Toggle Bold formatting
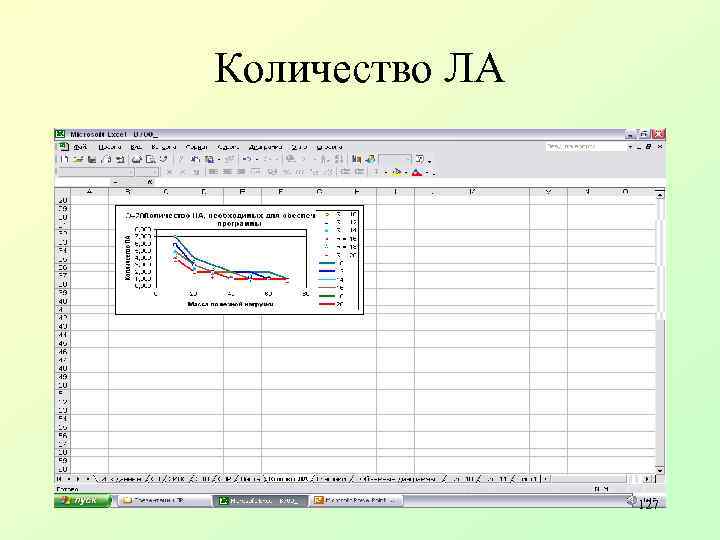This screenshot has width=720, height=540. 169,172
